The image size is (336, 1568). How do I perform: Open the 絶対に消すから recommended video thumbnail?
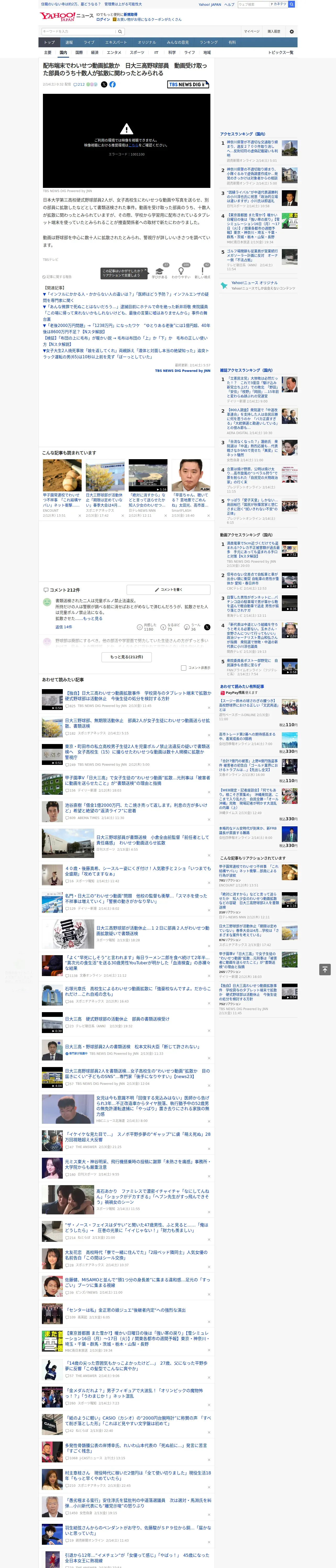(x=148, y=475)
